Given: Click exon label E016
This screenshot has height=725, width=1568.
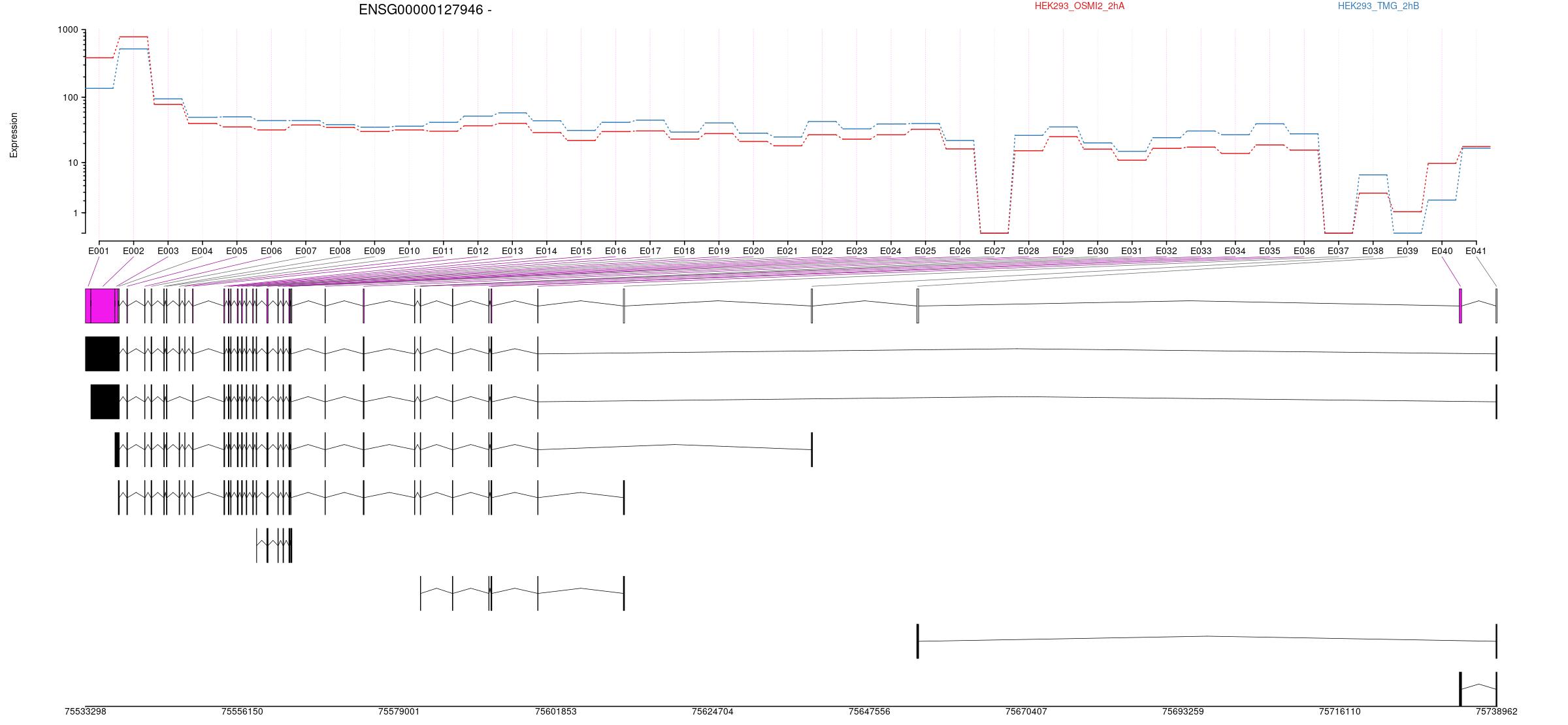Looking at the screenshot, I should [x=615, y=251].
